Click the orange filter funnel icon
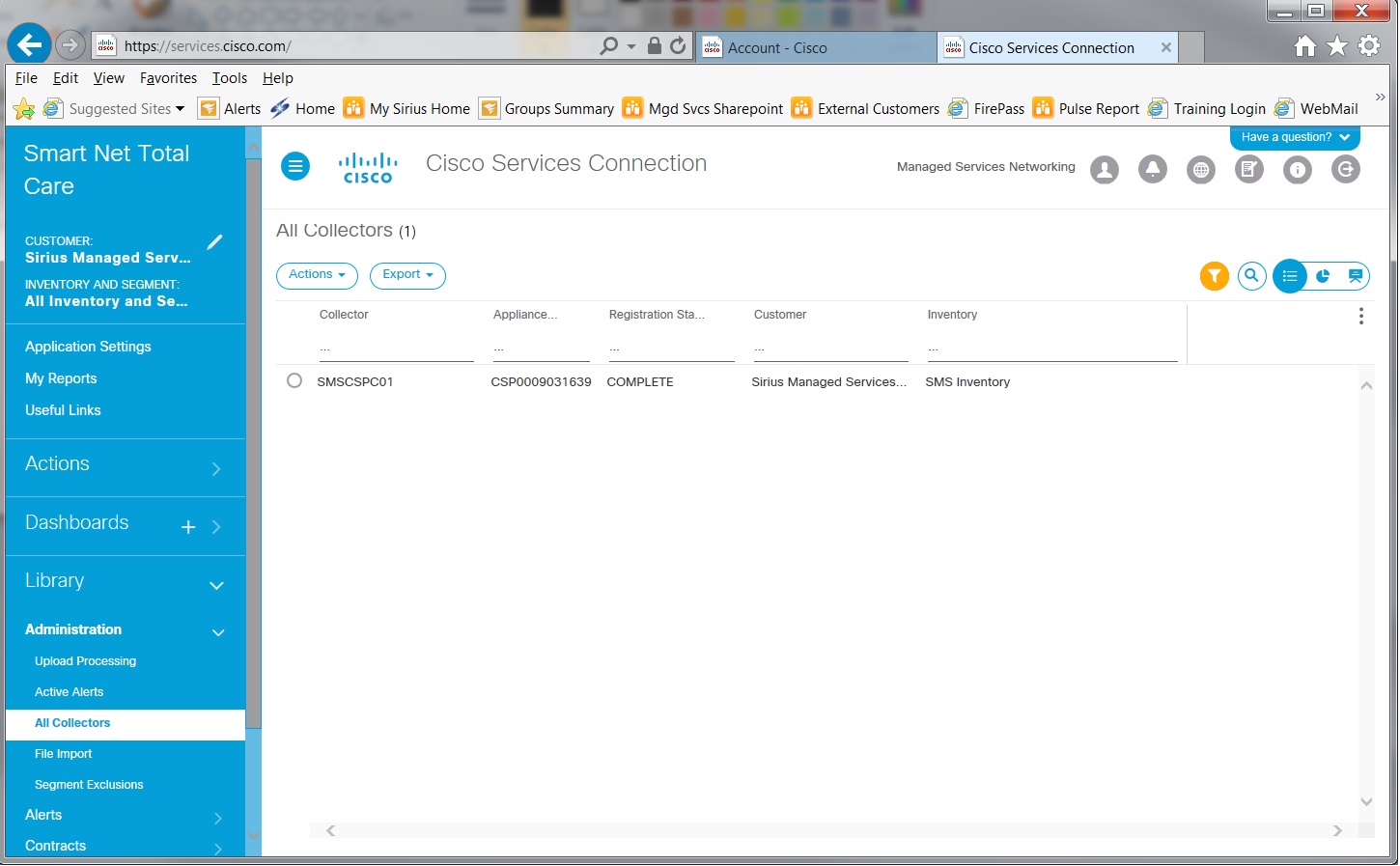Screen dimensions: 1400x866 tap(1214, 276)
